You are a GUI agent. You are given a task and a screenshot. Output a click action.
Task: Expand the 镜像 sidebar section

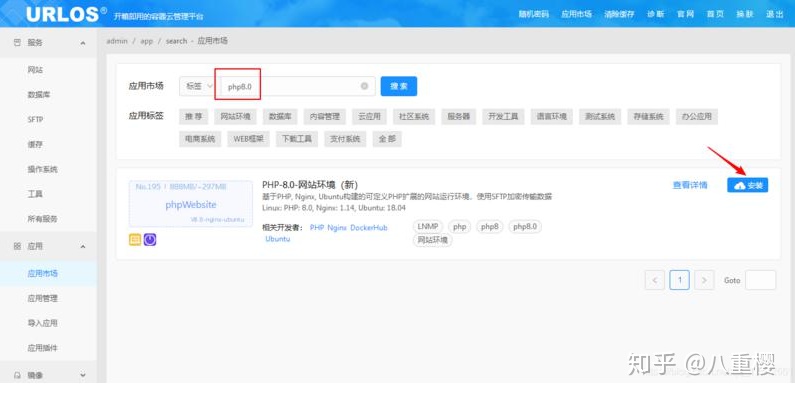83,376
